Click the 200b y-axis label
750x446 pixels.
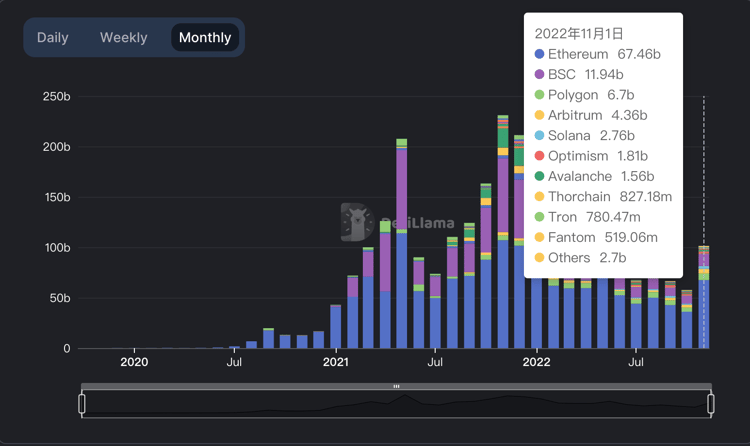[x=56, y=146]
